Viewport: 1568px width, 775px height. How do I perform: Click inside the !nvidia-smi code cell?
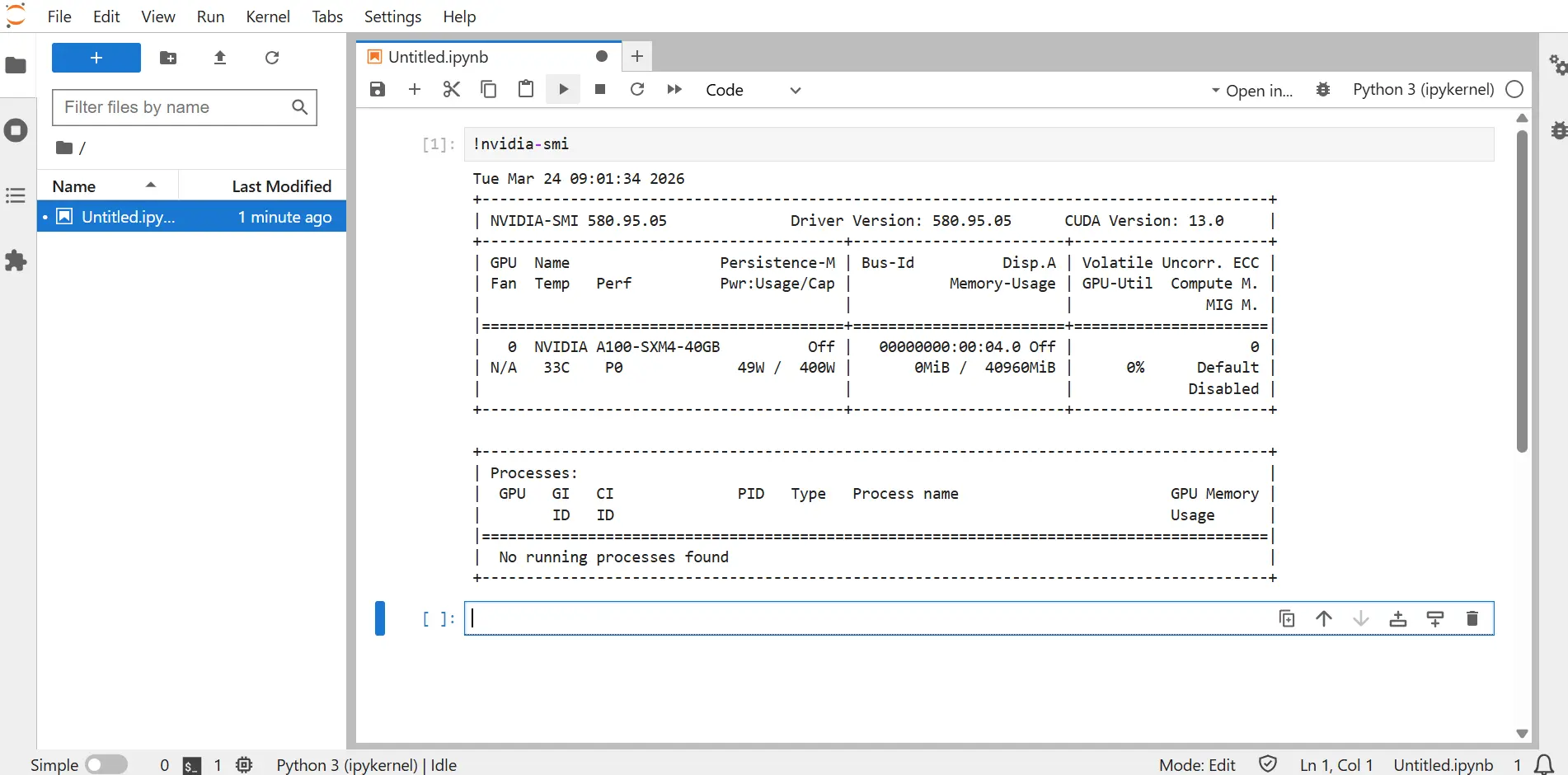point(979,144)
